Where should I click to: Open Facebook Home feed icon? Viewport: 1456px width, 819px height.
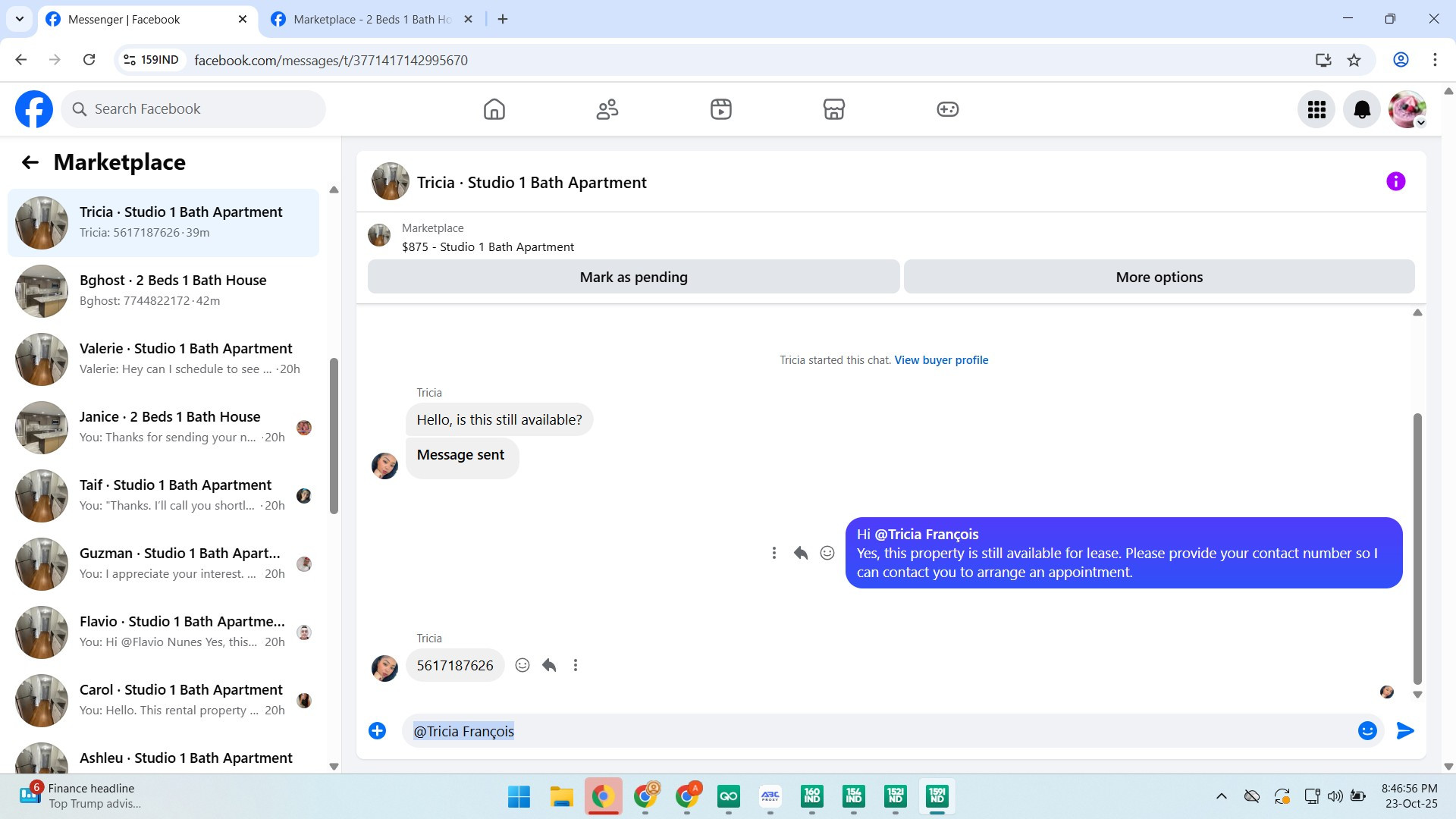coord(494,109)
